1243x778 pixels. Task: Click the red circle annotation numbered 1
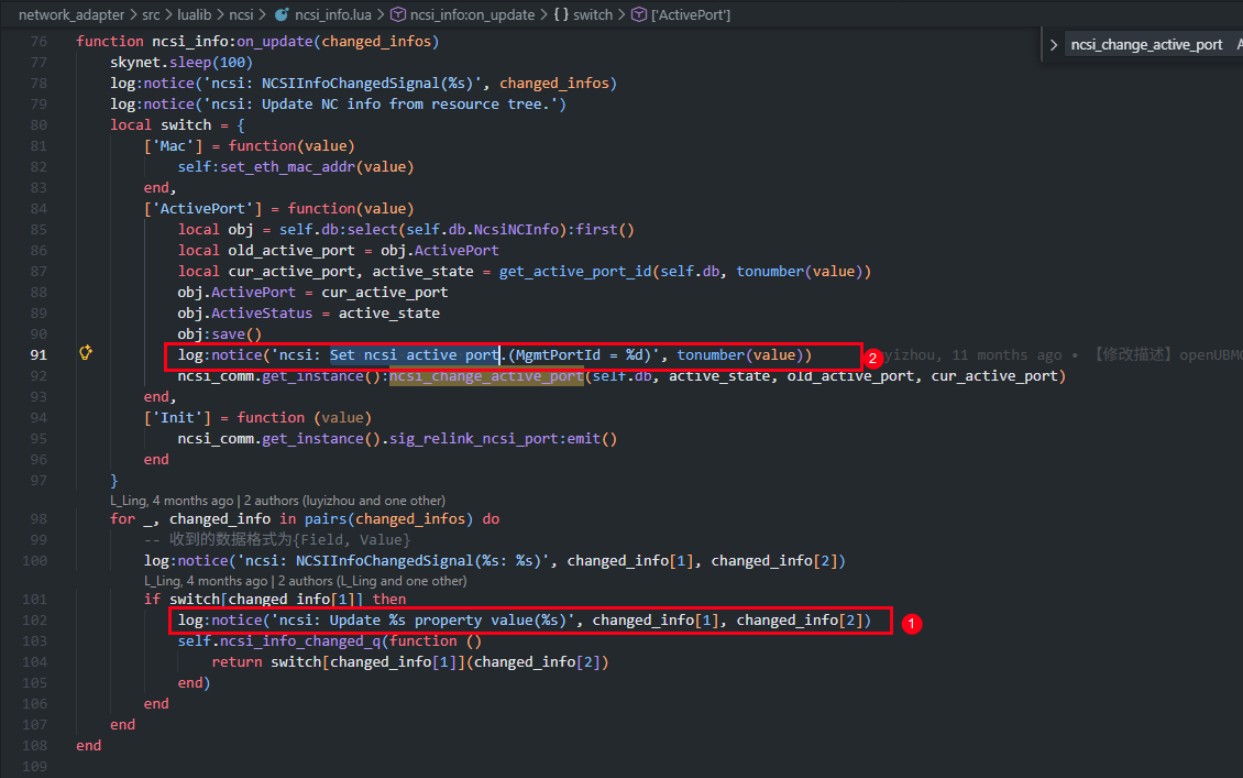(x=911, y=623)
